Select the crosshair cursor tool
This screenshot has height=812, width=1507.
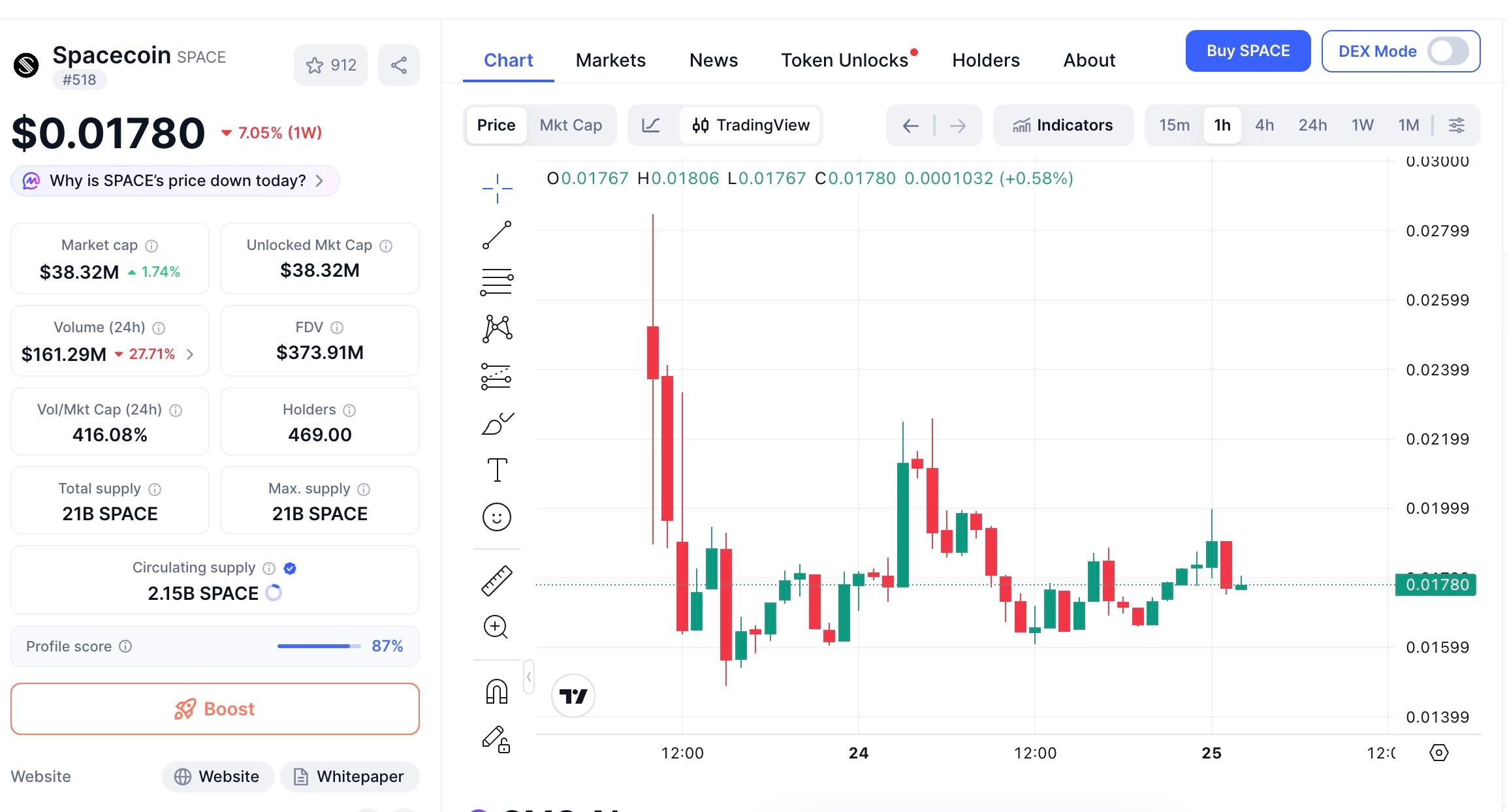[496, 187]
